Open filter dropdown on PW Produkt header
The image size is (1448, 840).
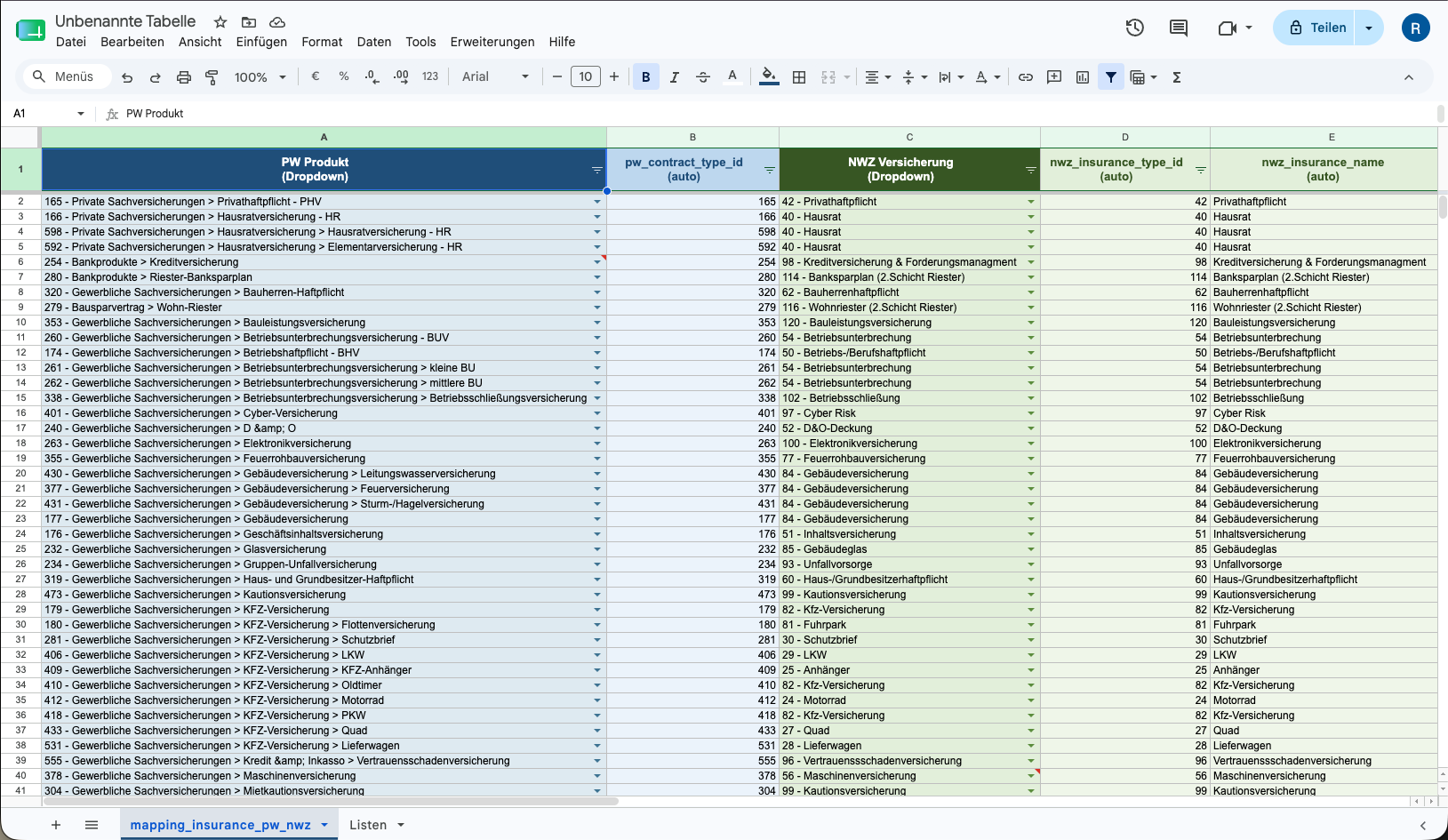pyautogui.click(x=597, y=170)
